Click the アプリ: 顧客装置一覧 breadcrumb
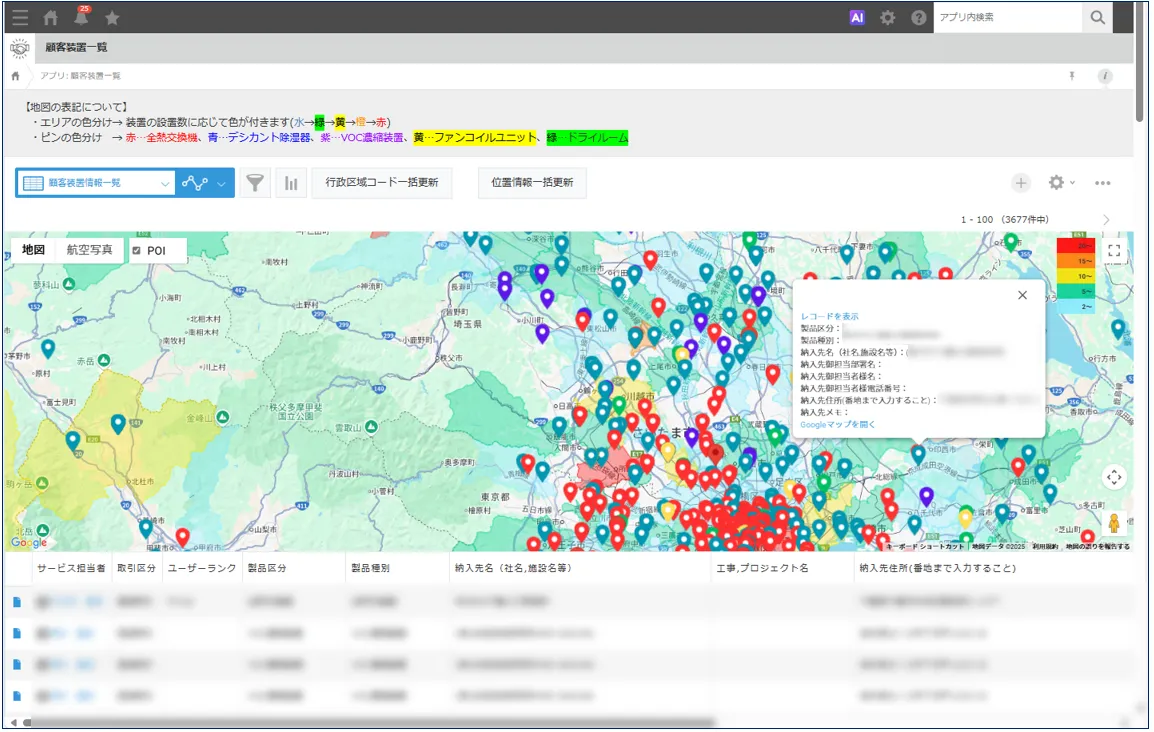Viewport: 1154px width, 732px height. pyautogui.click(x=80, y=76)
